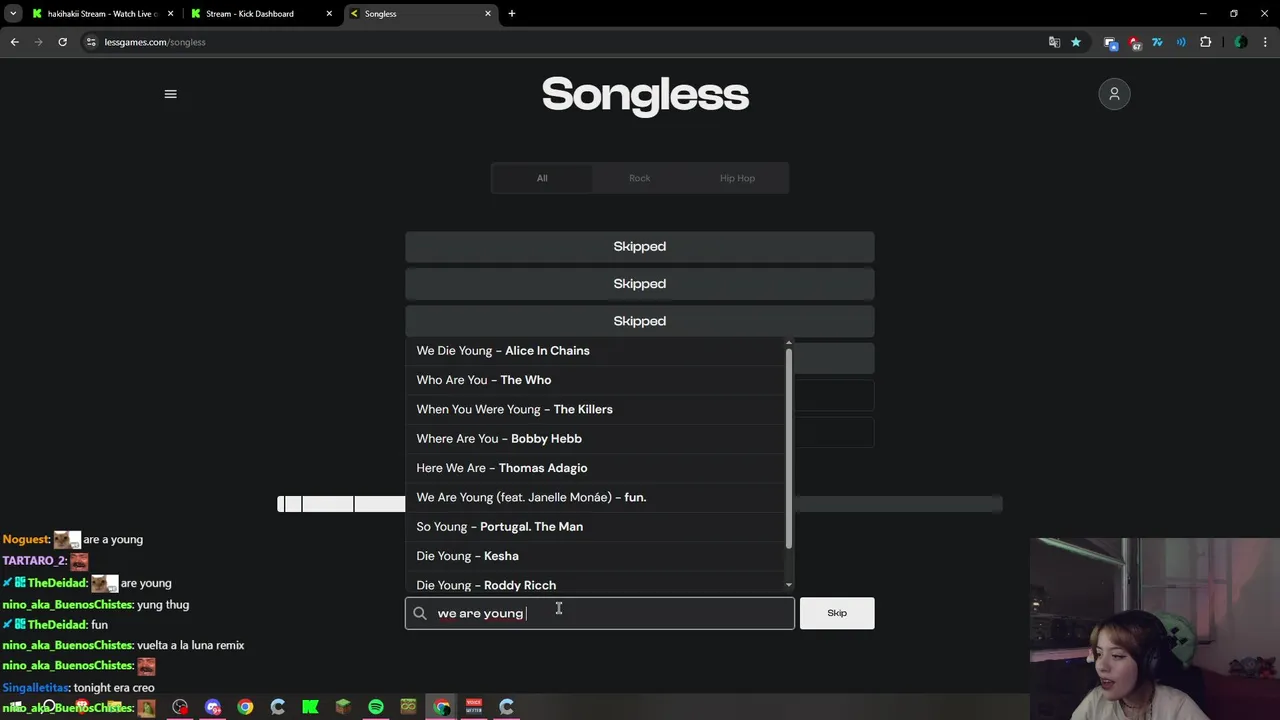Switch to the Hip Hop genre tab
Image resolution: width=1280 pixels, height=720 pixels.
pyautogui.click(x=737, y=178)
